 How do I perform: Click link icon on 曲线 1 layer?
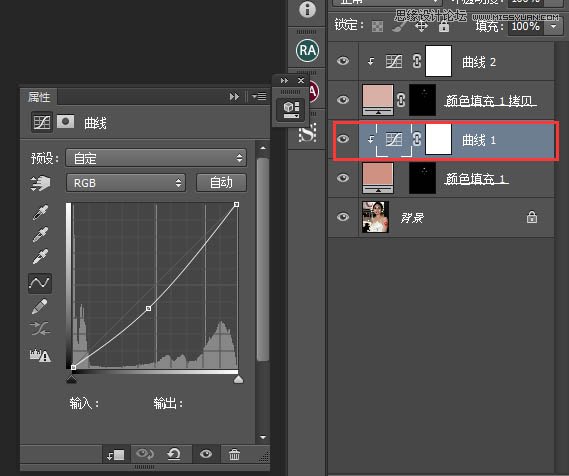417,139
